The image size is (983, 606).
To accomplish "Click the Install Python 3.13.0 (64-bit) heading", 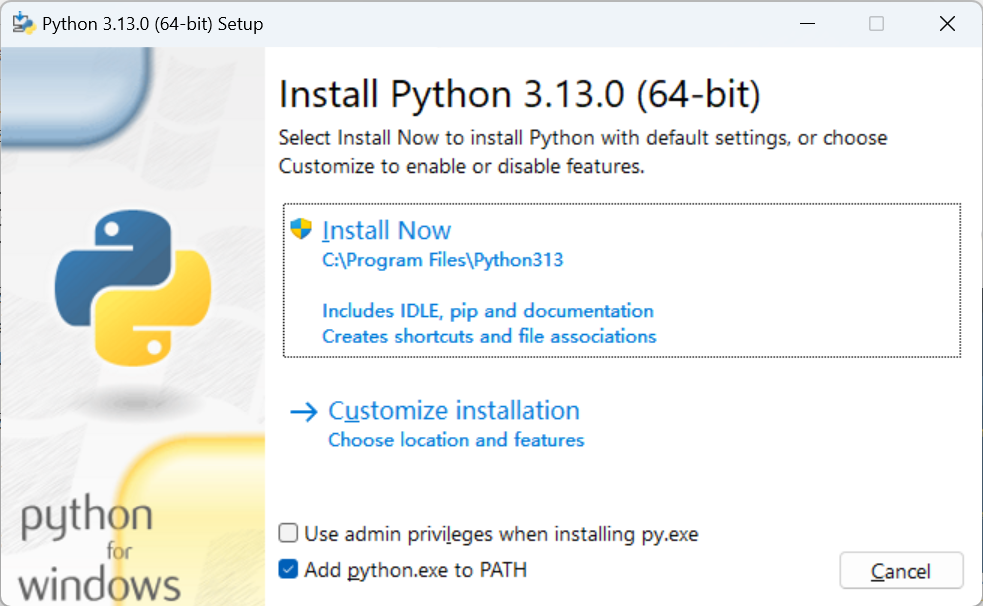I will tap(520, 95).
